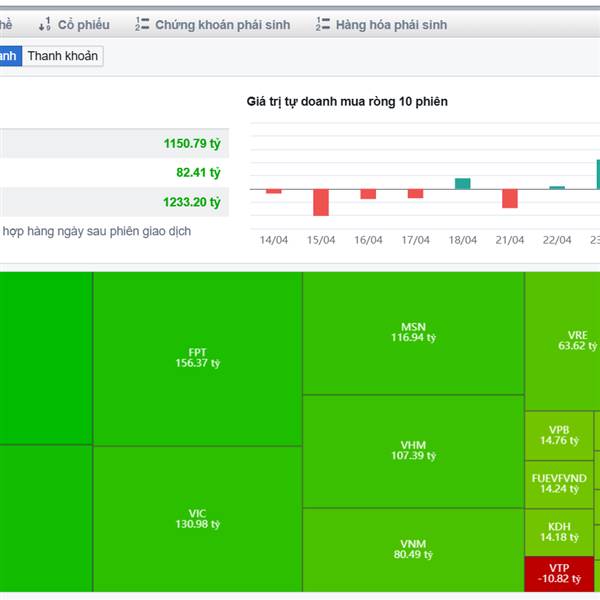Click the 1233.20 tỷ total value
600x600 pixels.
point(192,202)
